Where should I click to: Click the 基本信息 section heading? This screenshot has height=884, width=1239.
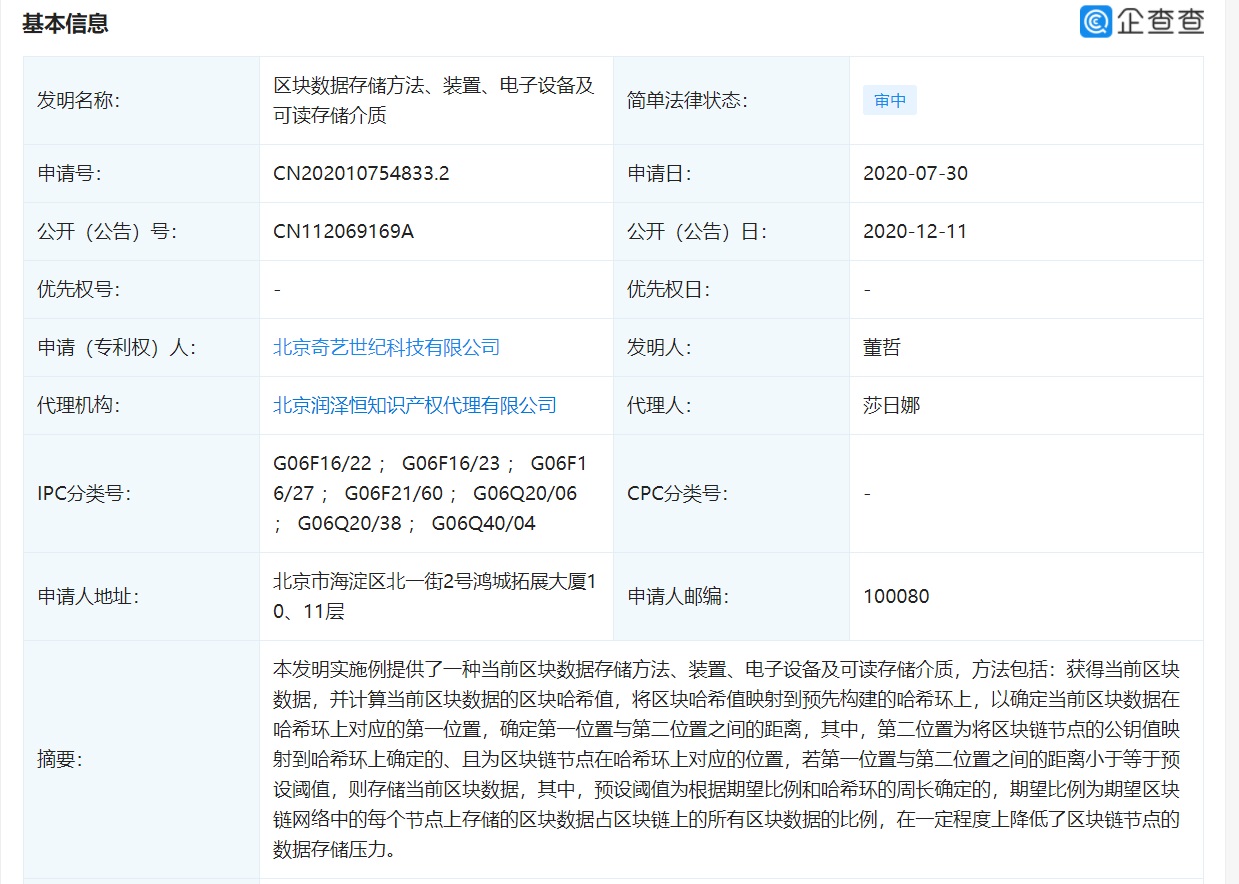click(66, 24)
